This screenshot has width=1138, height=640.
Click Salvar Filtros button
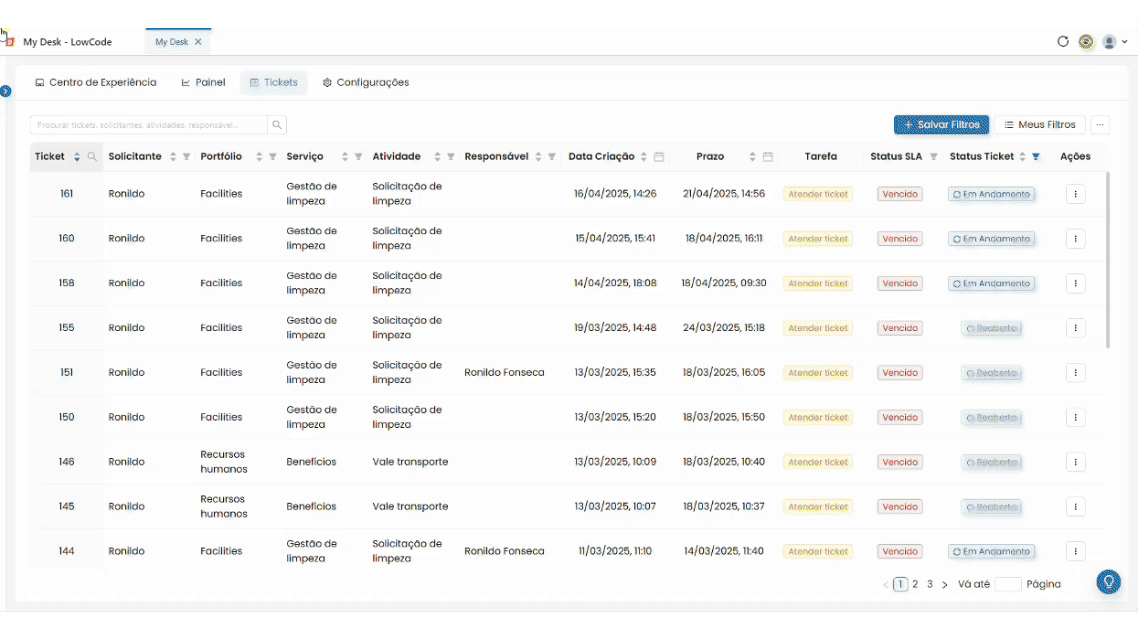tap(941, 125)
